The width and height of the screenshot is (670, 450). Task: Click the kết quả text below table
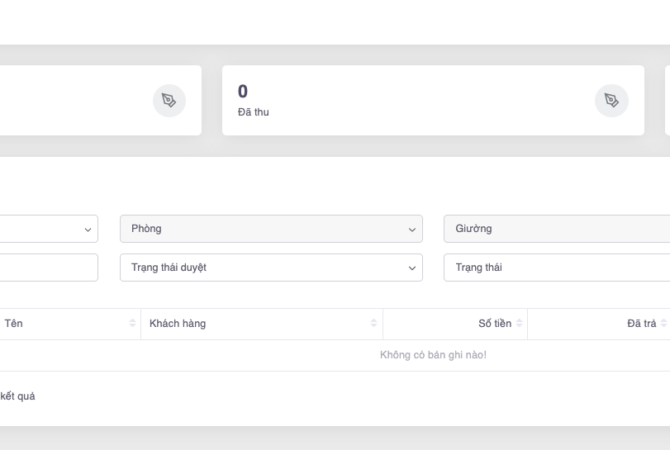pos(17,396)
